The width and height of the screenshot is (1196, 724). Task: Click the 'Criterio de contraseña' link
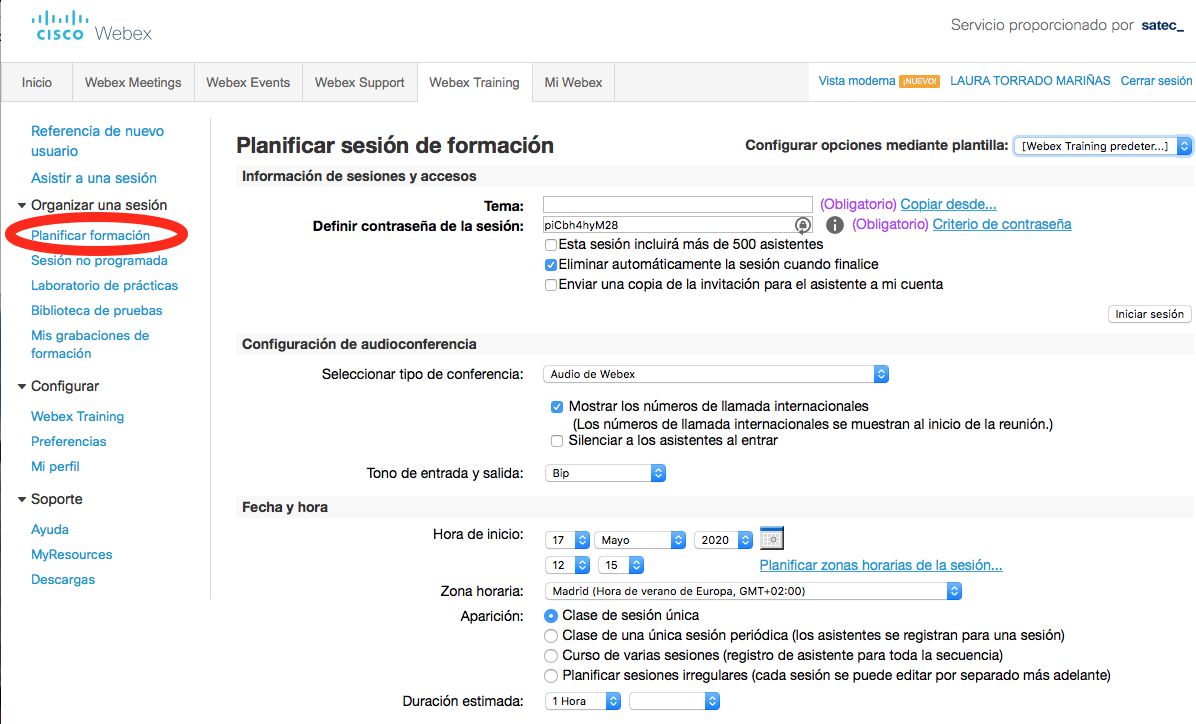click(1001, 224)
